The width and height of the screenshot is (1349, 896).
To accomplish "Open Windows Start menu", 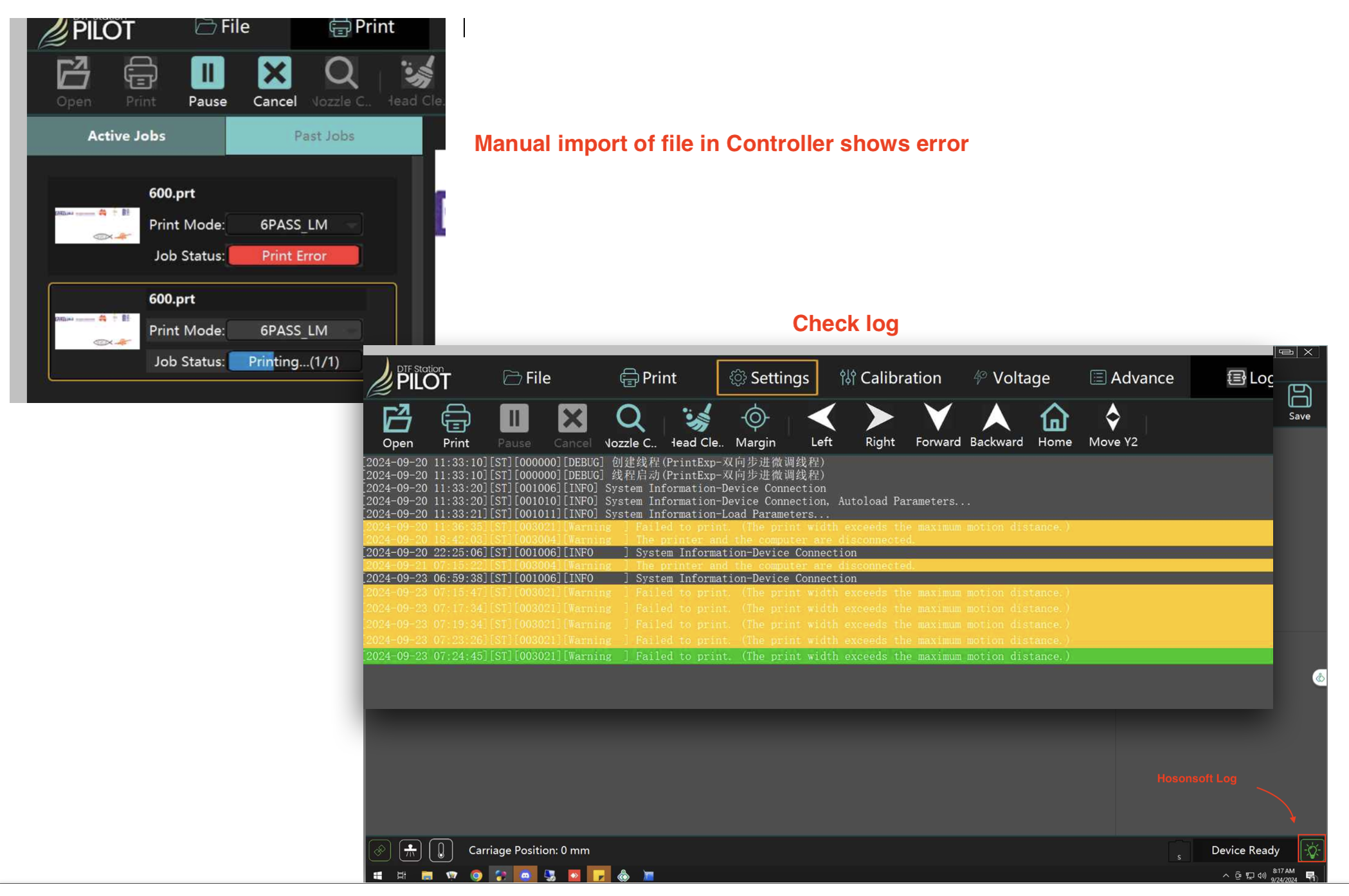I will [x=377, y=876].
